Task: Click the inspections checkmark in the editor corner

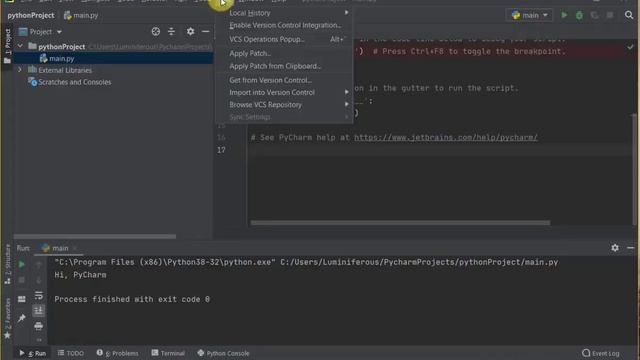Action: point(630,47)
